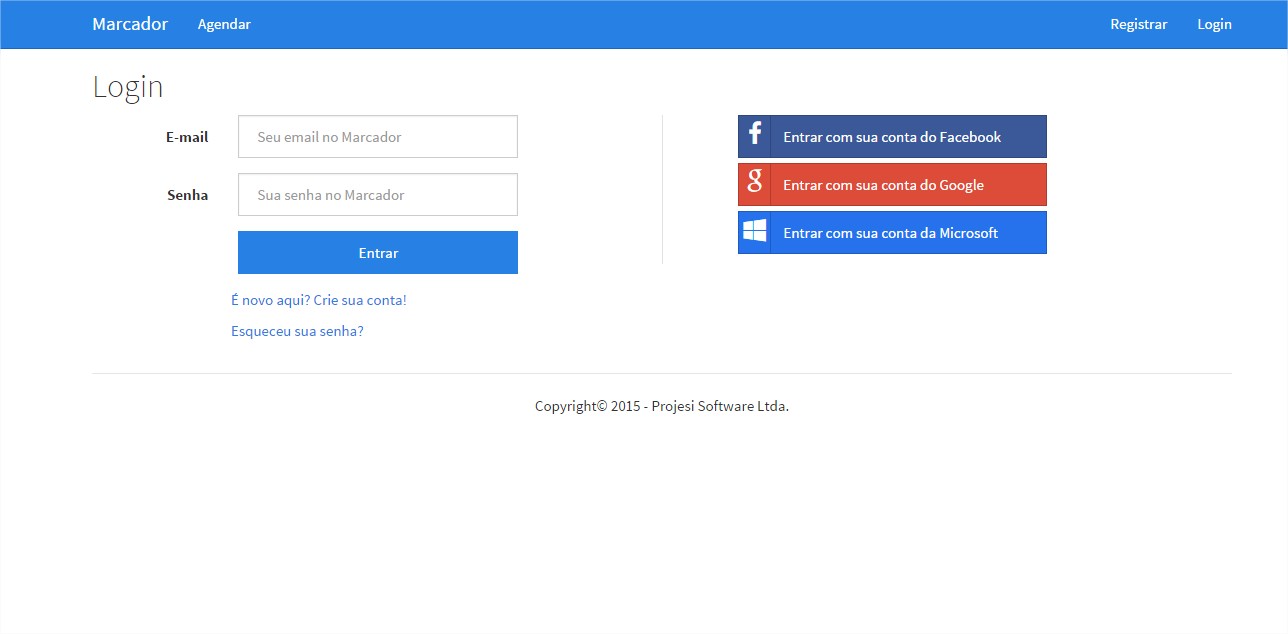This screenshot has width=1288, height=634.
Task: Open the Marcador brand link
Action: [x=130, y=24]
